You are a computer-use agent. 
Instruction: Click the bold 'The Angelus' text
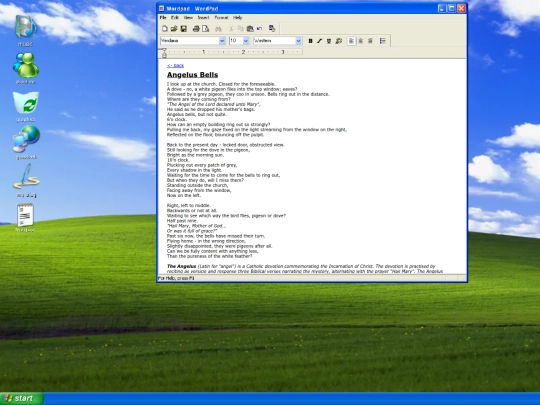(x=181, y=266)
